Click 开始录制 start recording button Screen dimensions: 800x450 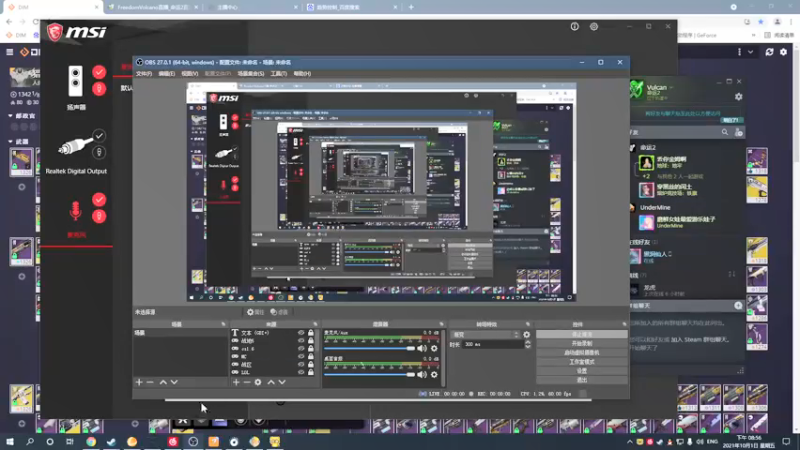[x=582, y=344]
